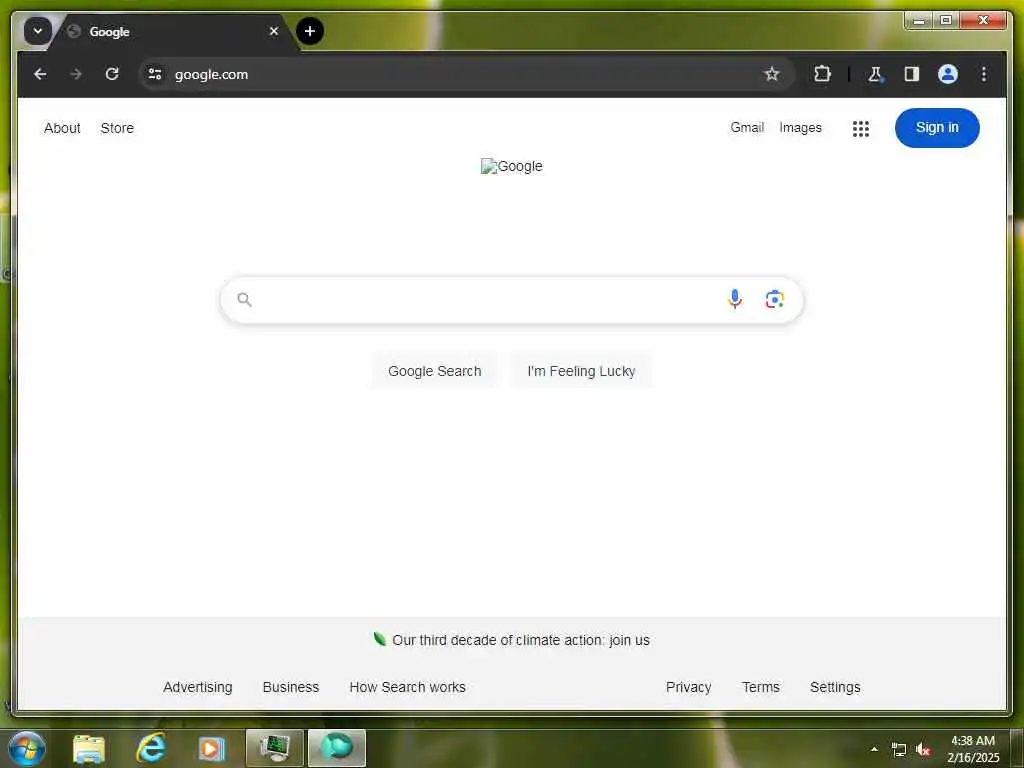Screen dimensions: 1024x768
Task: View site information icon in address bar
Action: click(x=155, y=74)
